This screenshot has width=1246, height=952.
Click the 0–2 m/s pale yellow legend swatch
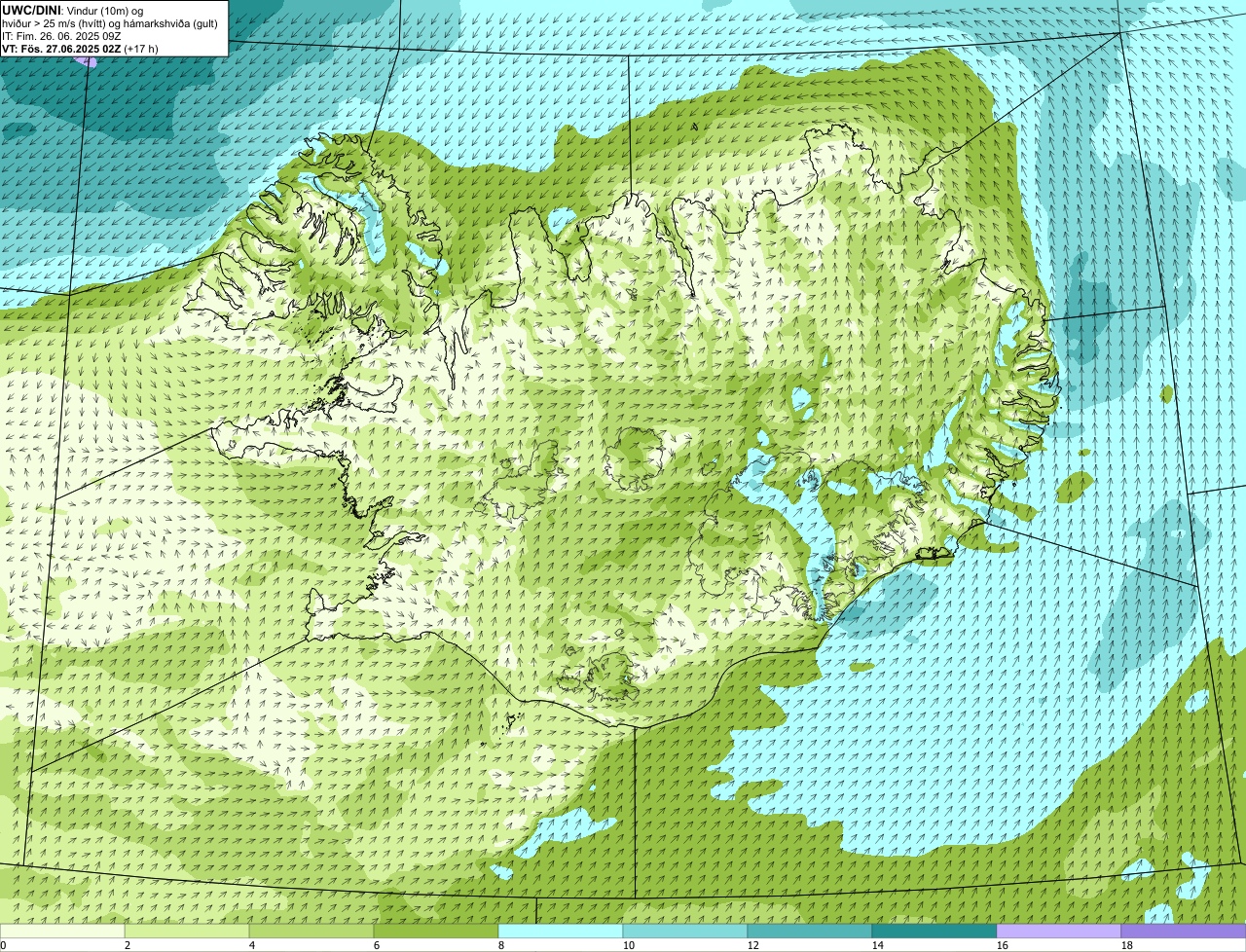[x=62, y=931]
